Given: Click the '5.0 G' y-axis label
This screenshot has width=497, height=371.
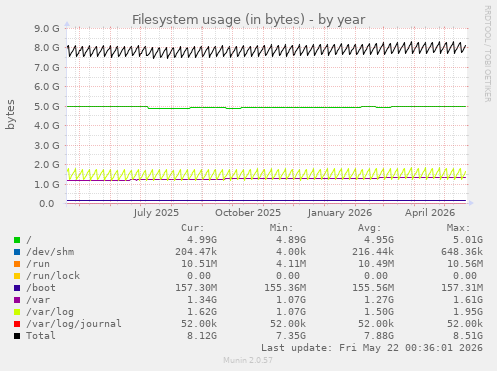Looking at the screenshot, I should pyautogui.click(x=47, y=107).
